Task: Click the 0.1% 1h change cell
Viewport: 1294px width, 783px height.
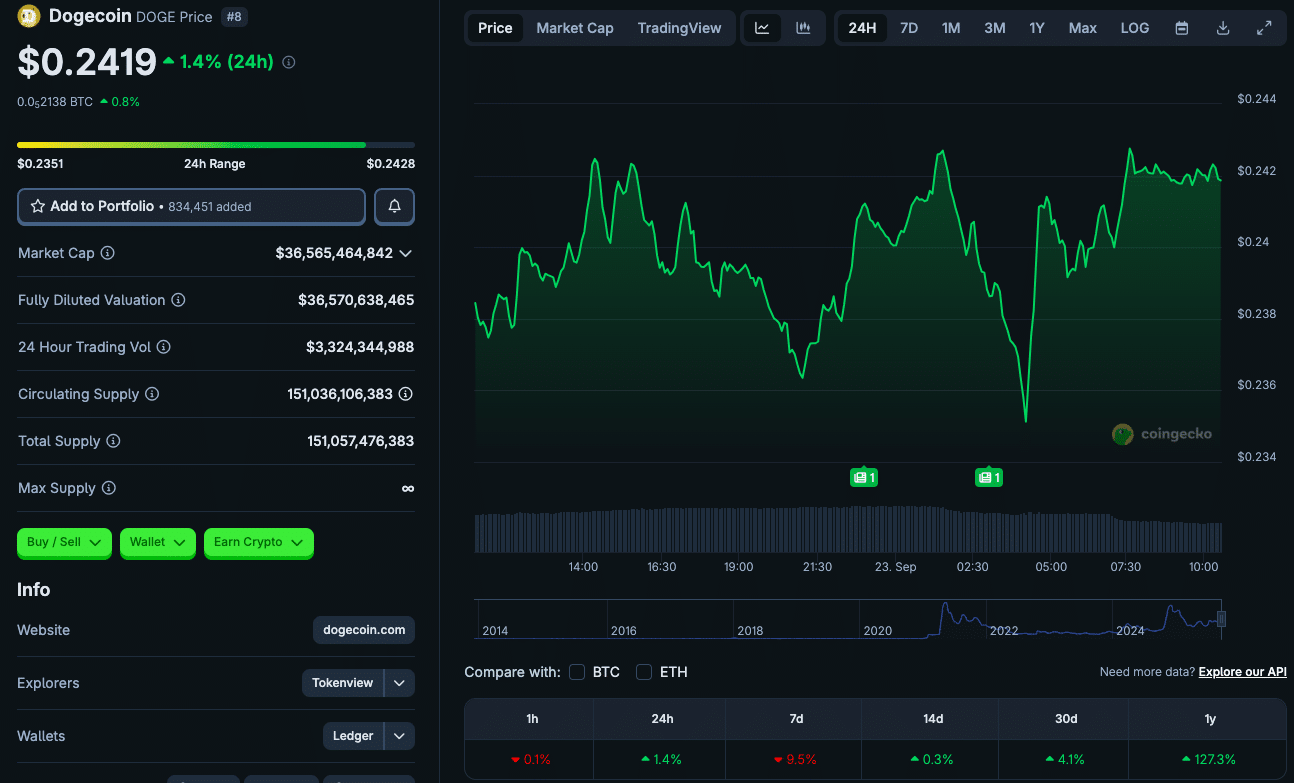Action: pos(529,759)
